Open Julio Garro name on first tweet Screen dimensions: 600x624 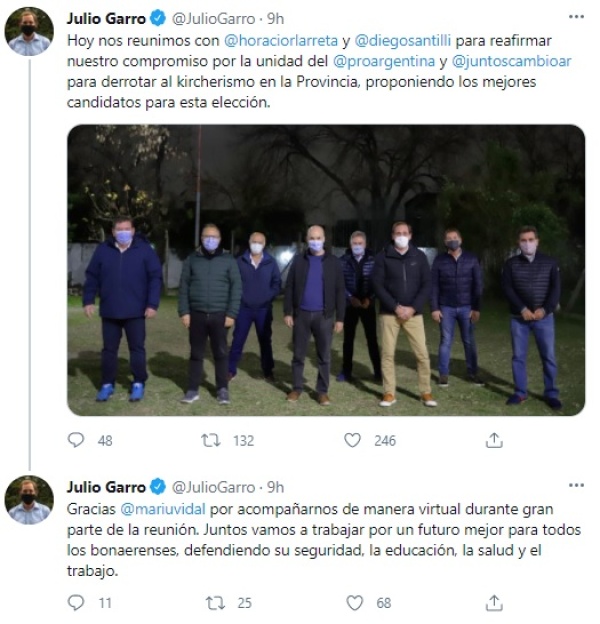coord(106,19)
